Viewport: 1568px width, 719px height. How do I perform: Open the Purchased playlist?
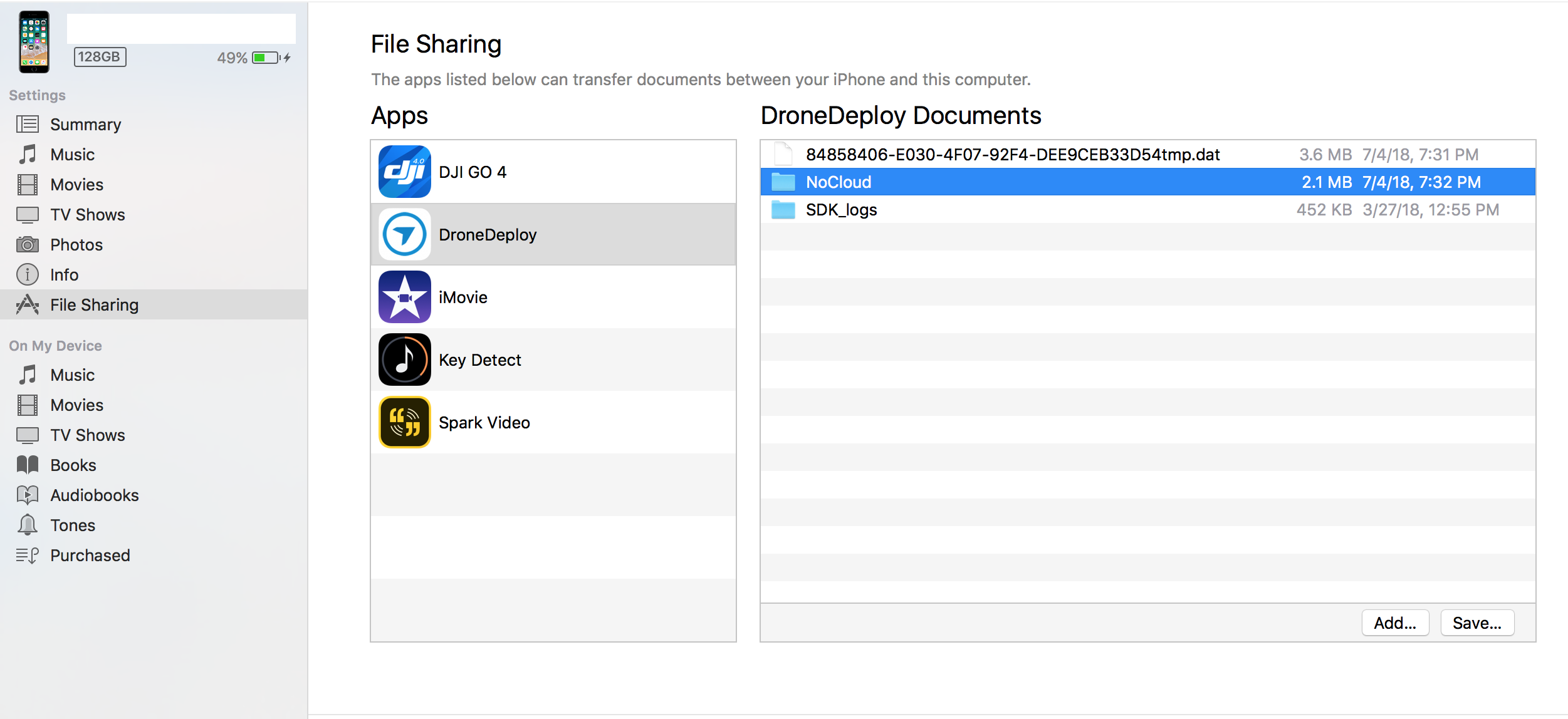[90, 556]
